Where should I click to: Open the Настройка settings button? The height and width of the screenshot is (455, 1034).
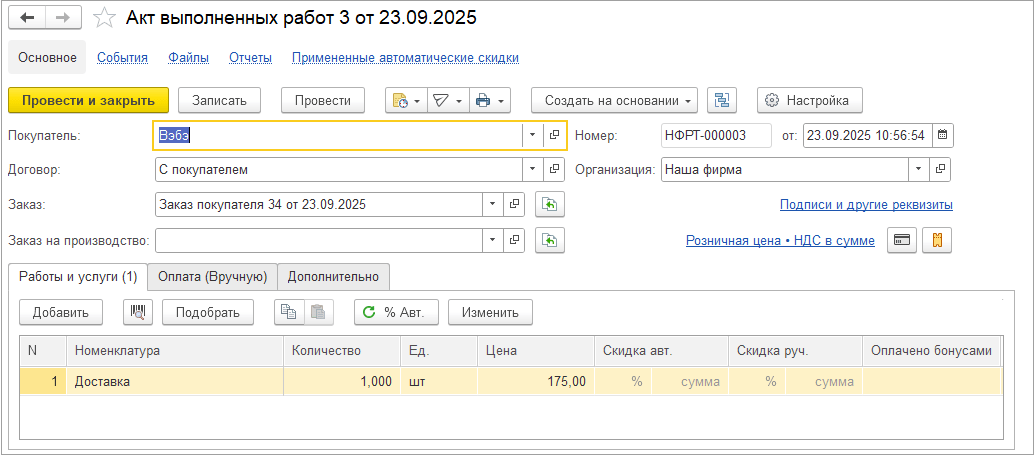point(809,101)
